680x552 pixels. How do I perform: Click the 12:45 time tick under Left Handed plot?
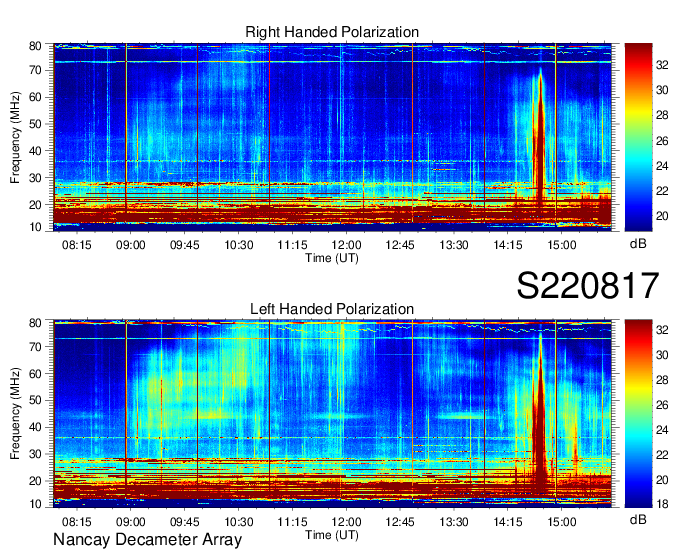coord(400,521)
